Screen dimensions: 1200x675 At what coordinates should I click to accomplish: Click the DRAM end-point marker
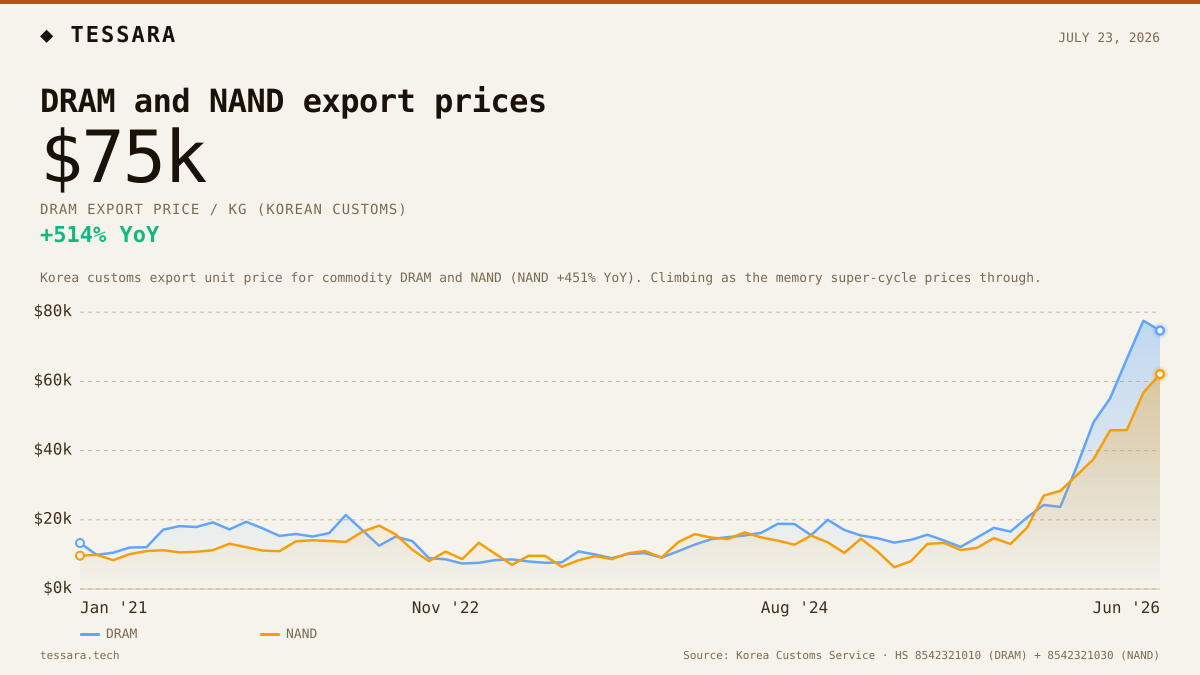(x=1160, y=331)
